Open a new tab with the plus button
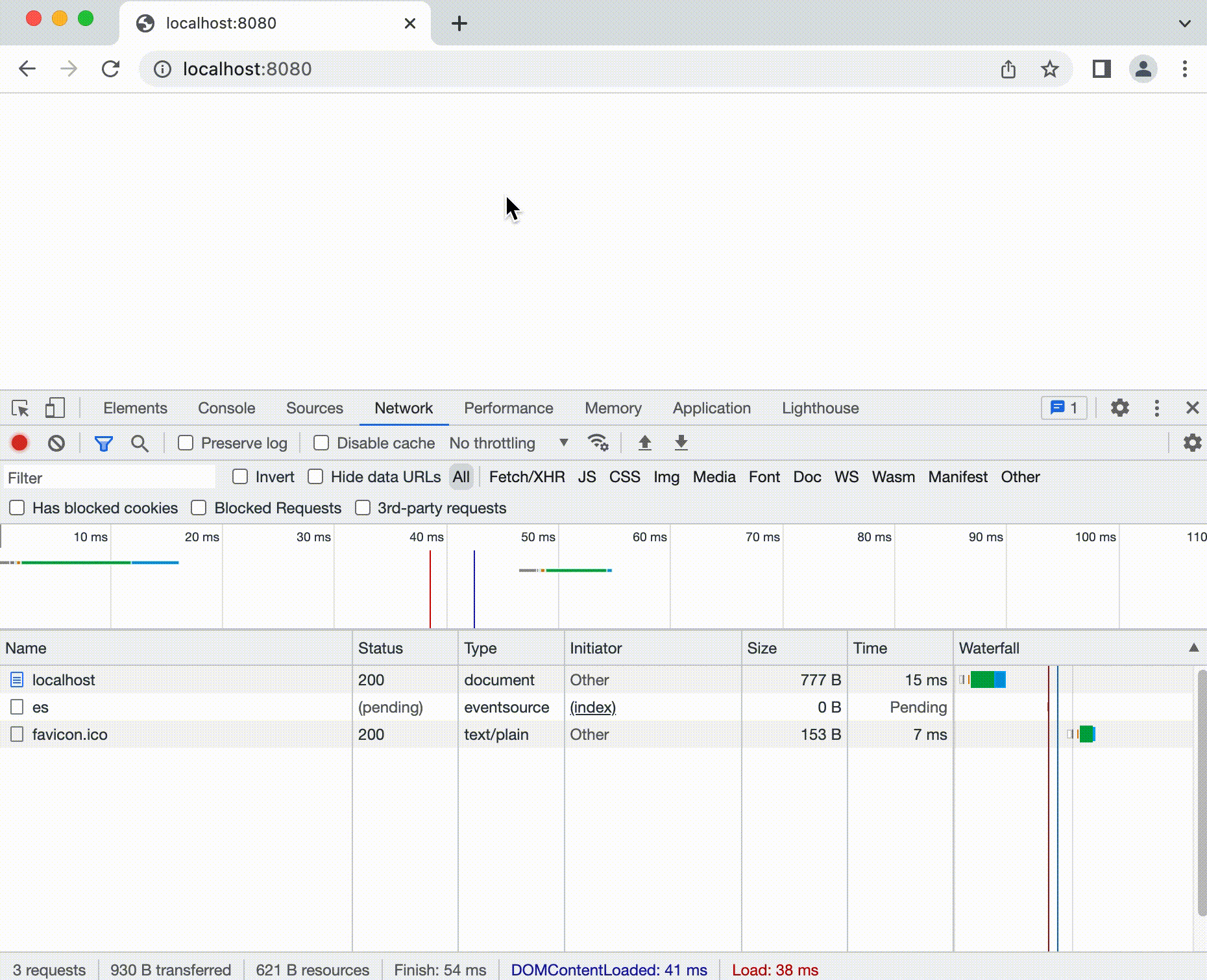1207x980 pixels. (459, 23)
